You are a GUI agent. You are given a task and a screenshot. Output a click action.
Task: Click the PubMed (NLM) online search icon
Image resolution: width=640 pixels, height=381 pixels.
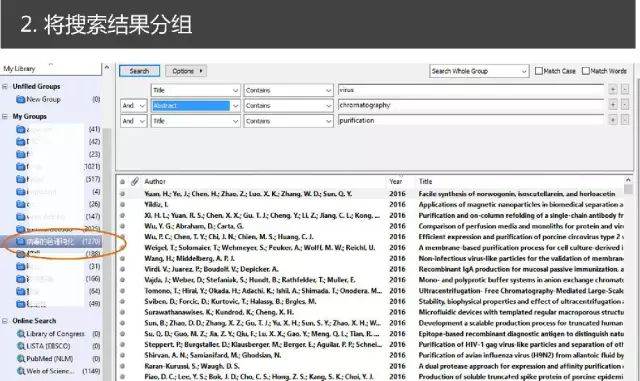tap(20, 359)
